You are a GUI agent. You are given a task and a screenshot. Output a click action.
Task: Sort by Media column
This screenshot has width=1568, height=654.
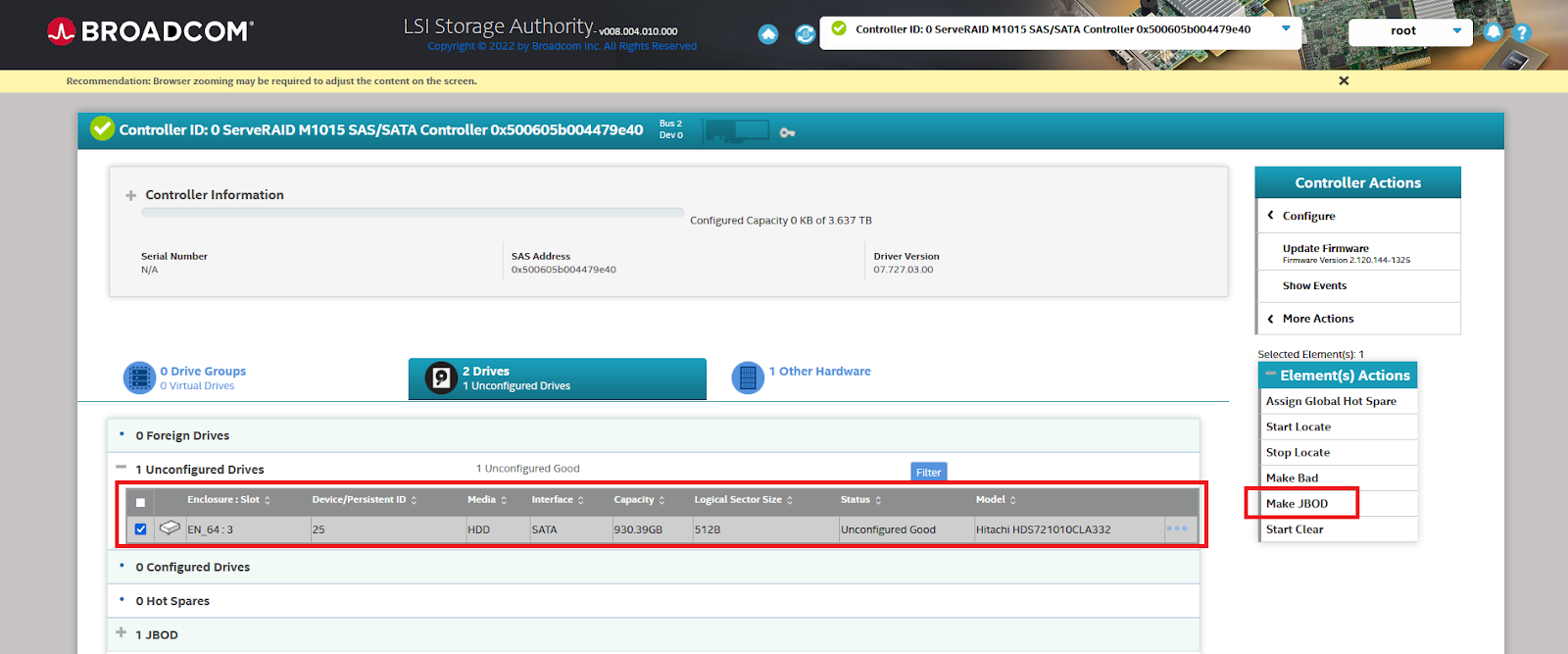click(487, 500)
